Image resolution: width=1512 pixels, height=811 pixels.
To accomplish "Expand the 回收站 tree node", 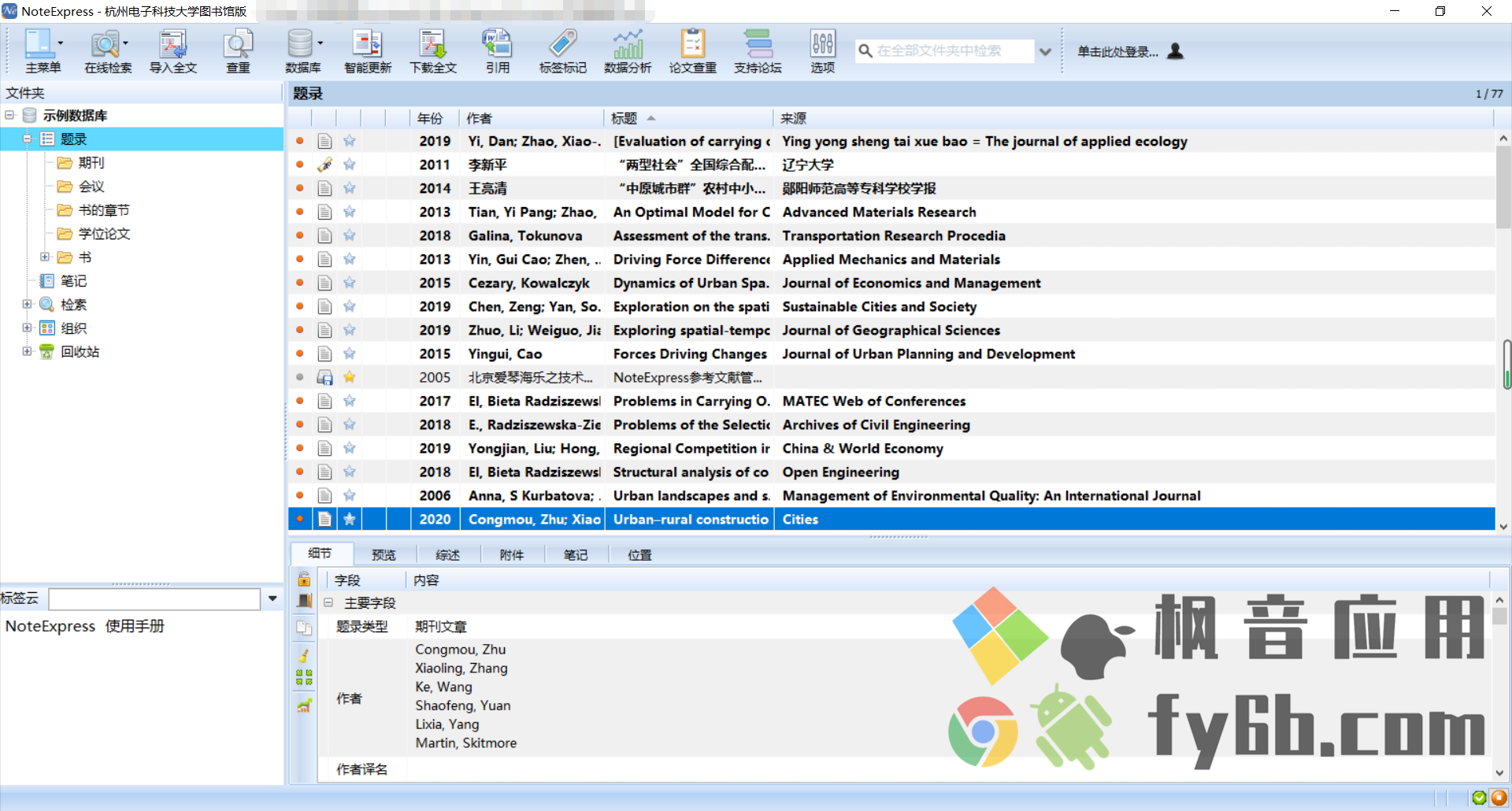I will tap(27, 351).
